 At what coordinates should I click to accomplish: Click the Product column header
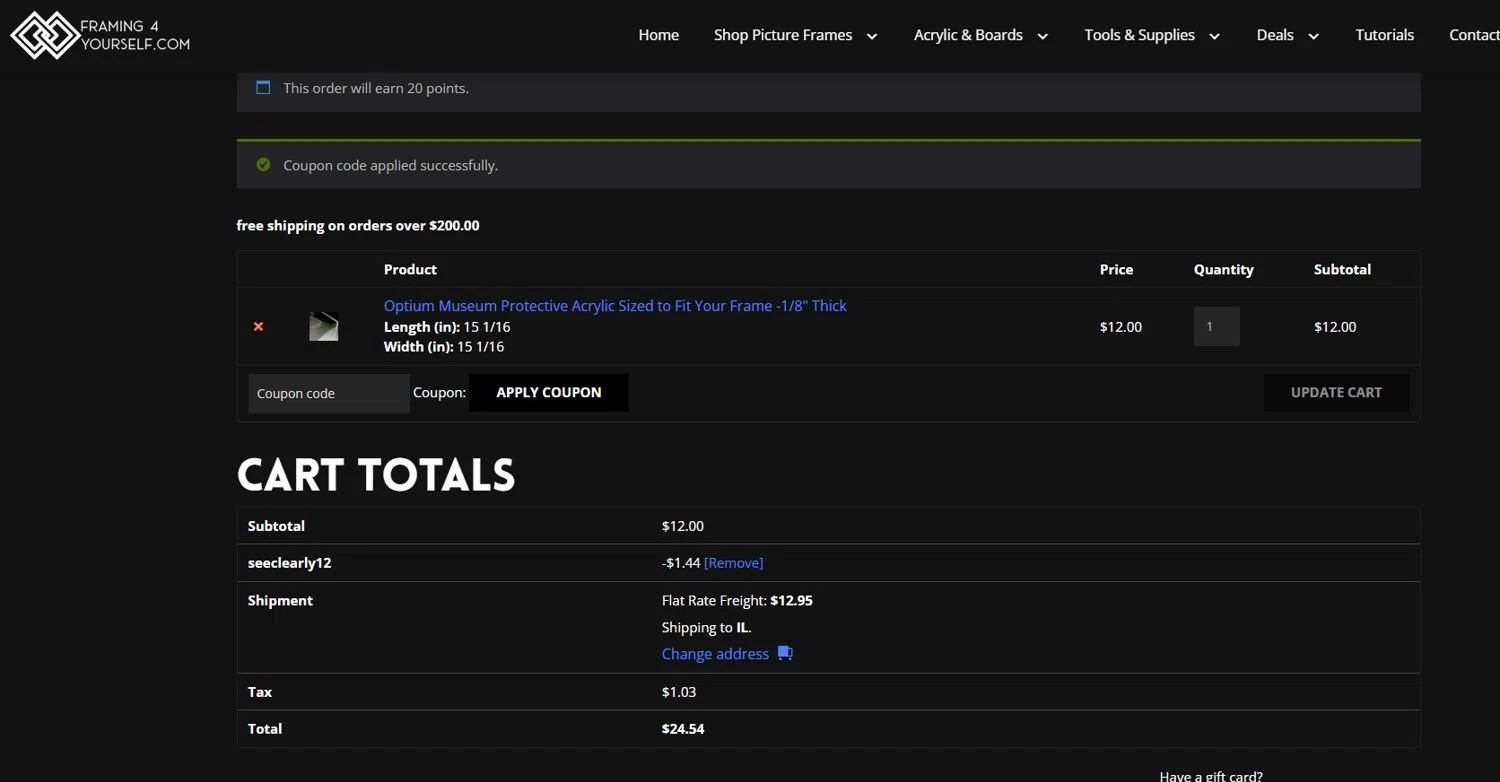410,269
